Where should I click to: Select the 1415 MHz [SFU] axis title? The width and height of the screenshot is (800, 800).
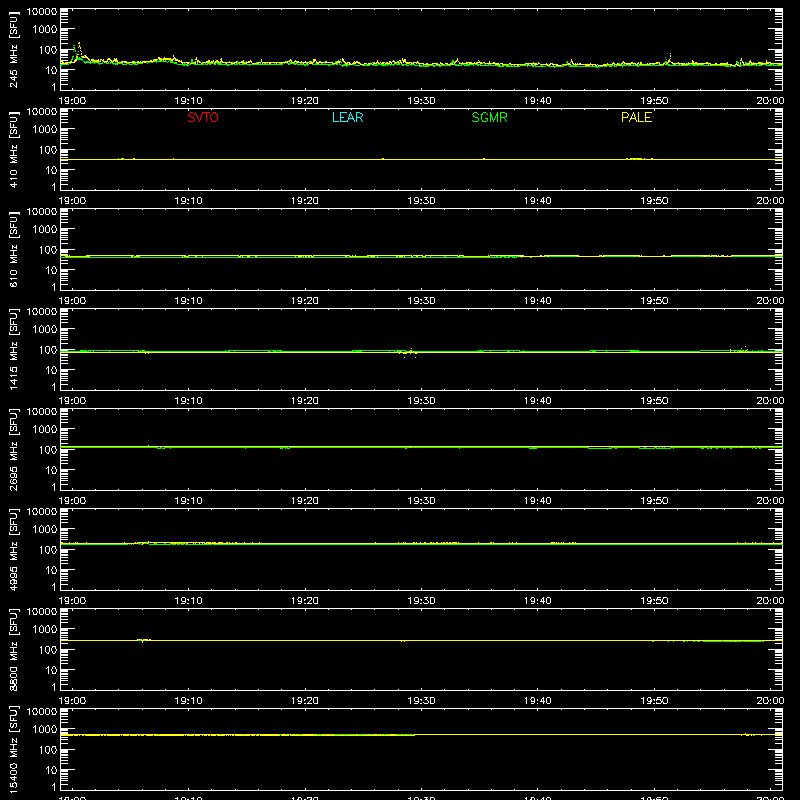pyautogui.click(x=13, y=349)
